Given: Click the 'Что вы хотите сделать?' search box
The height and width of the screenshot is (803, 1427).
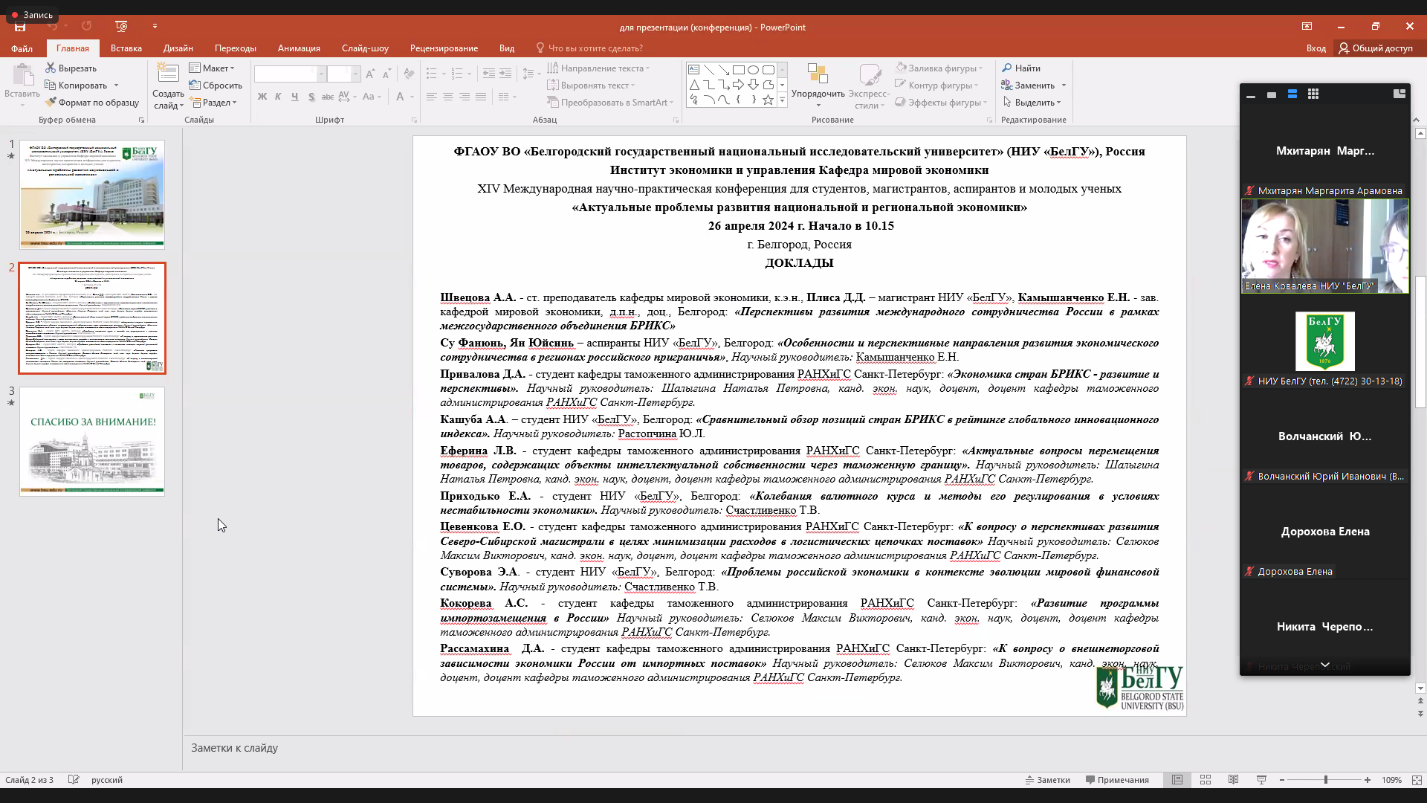Looking at the screenshot, I should pyautogui.click(x=588, y=48).
